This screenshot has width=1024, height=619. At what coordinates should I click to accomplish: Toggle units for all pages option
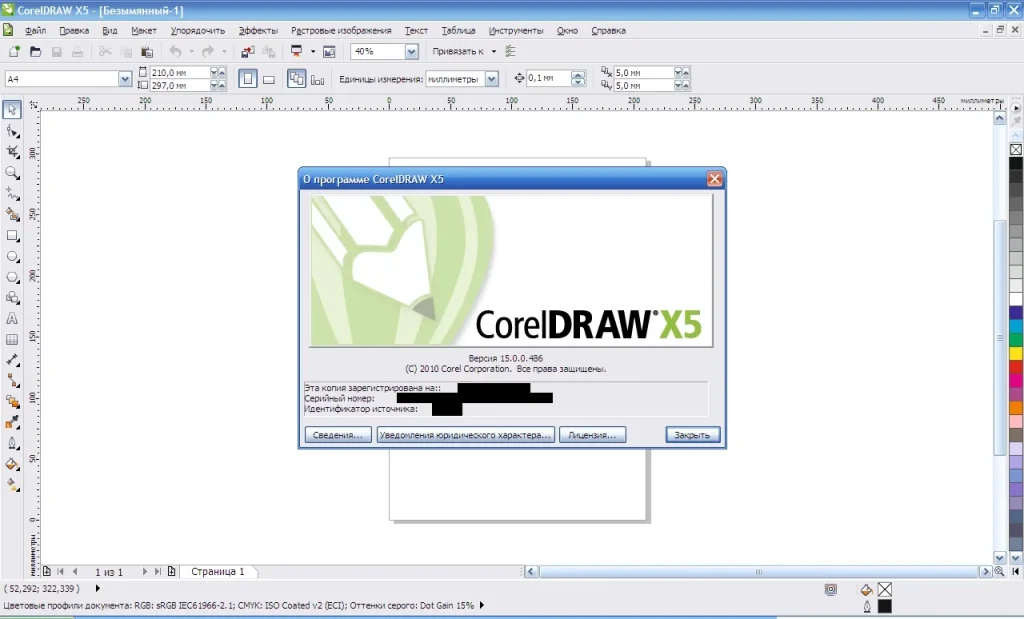(296, 77)
